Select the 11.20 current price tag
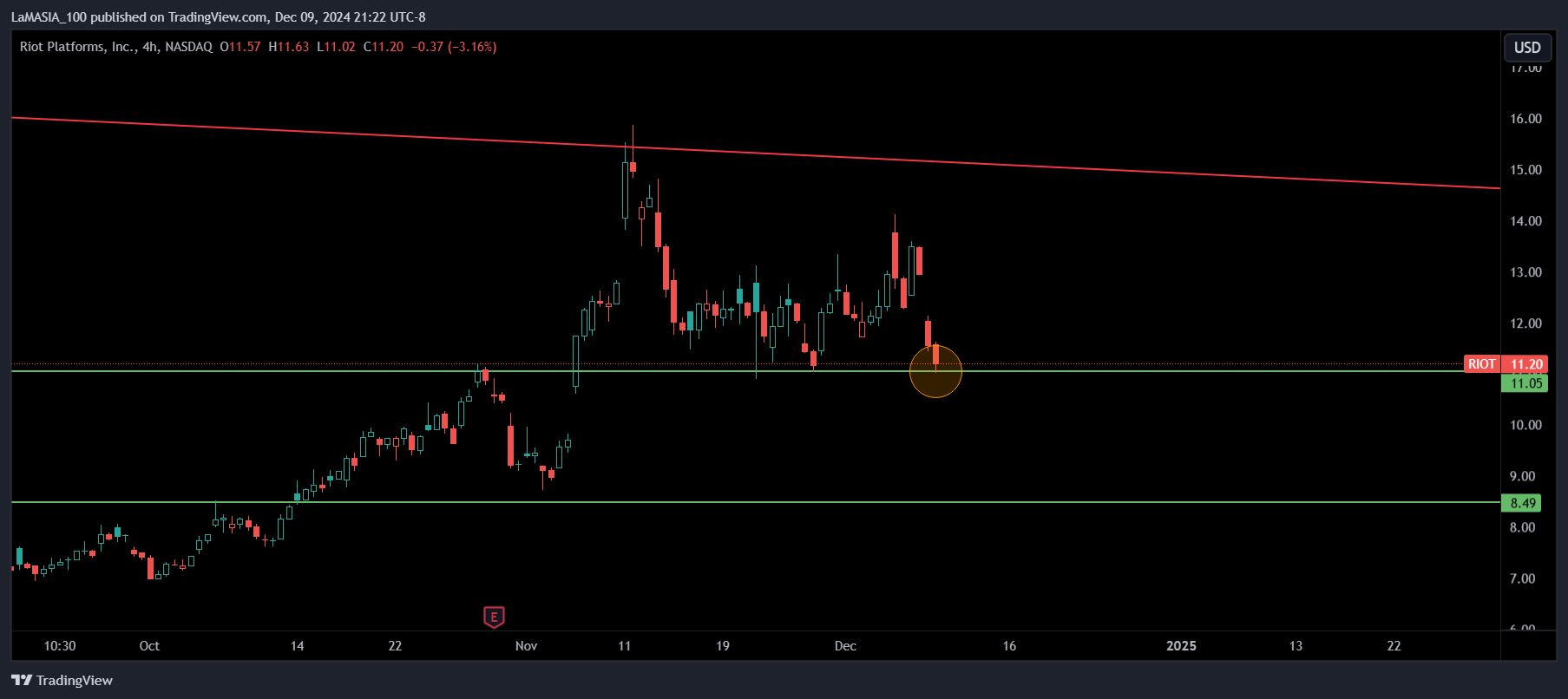This screenshot has height=699, width=1568. tap(1526, 364)
